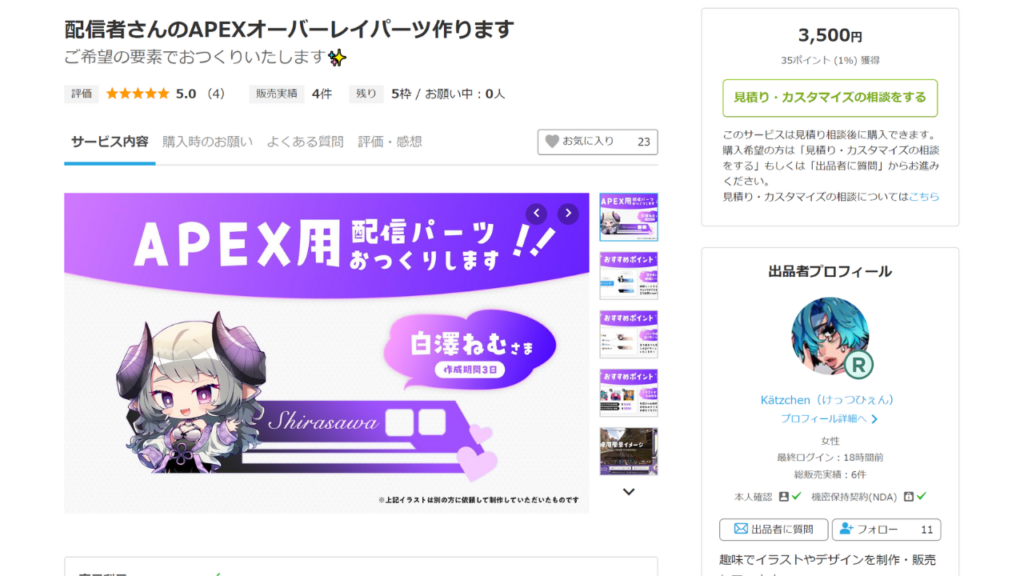1024x576 pixels.
Task: Click the 最終ログイン：18時間前 text
Action: 829,457
